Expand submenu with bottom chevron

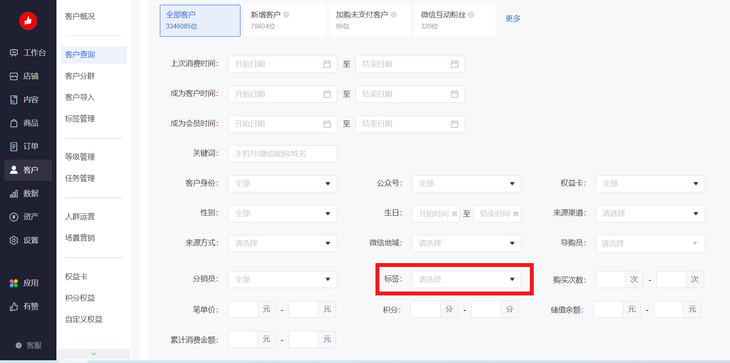click(x=94, y=354)
